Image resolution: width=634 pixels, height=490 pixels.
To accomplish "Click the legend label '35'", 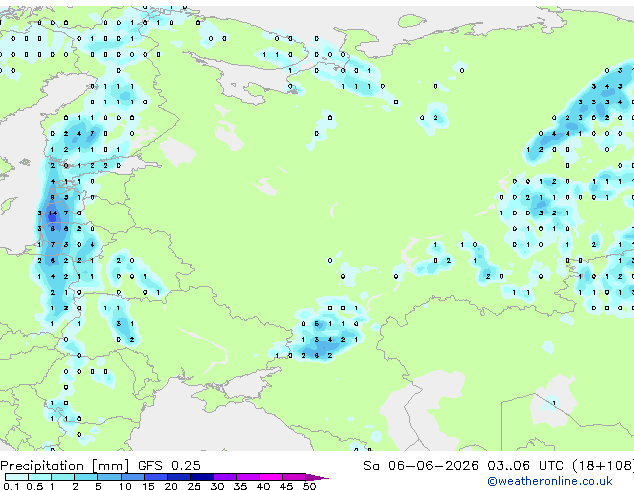I will click(x=240, y=486).
